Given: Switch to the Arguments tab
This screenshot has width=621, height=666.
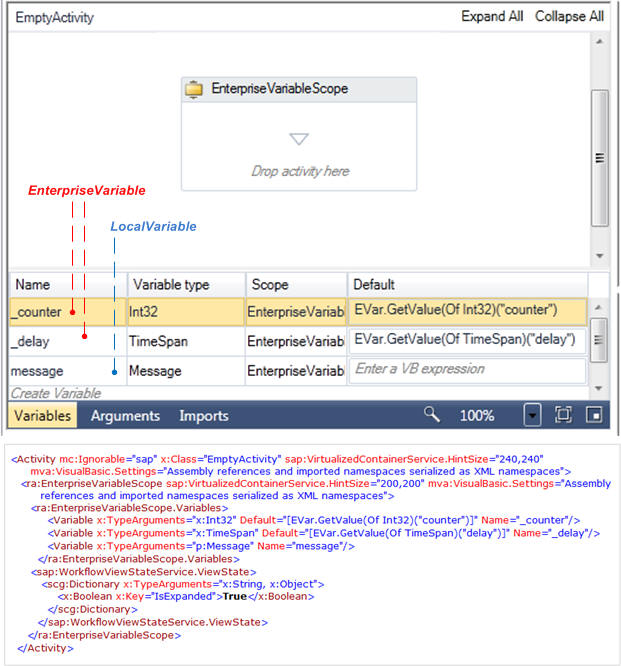Looking at the screenshot, I should pos(125,416).
